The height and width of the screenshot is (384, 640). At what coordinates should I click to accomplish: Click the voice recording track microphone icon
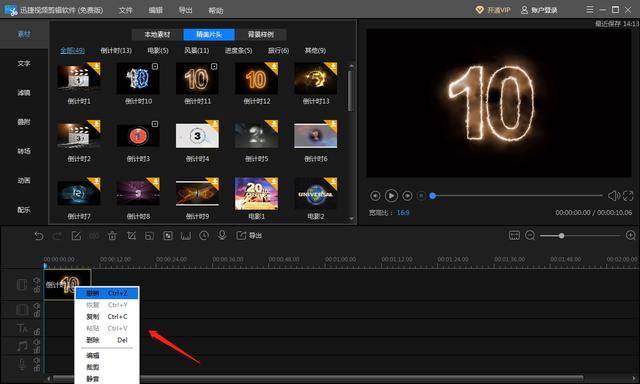point(22,364)
